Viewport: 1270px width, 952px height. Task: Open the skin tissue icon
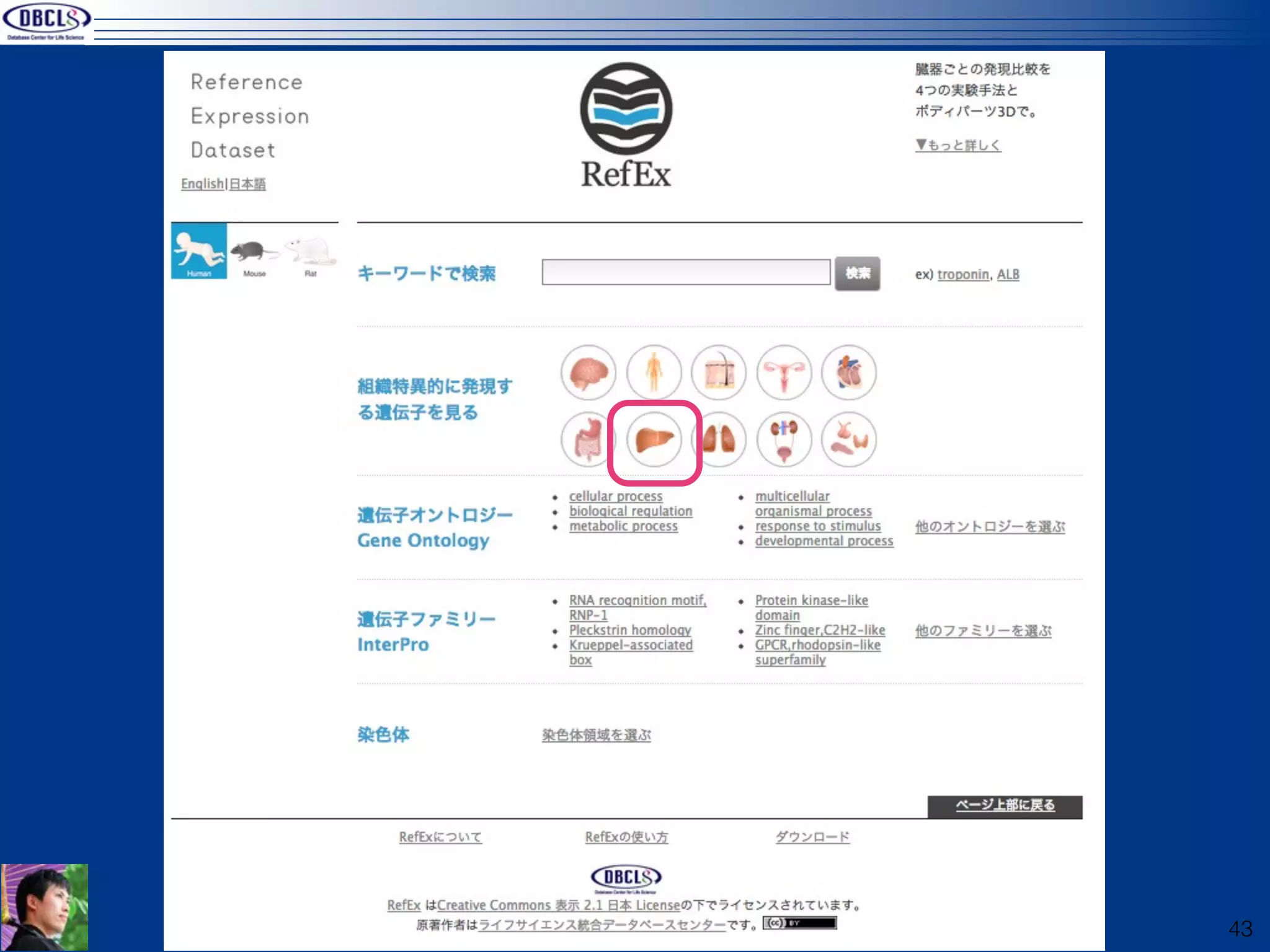719,372
